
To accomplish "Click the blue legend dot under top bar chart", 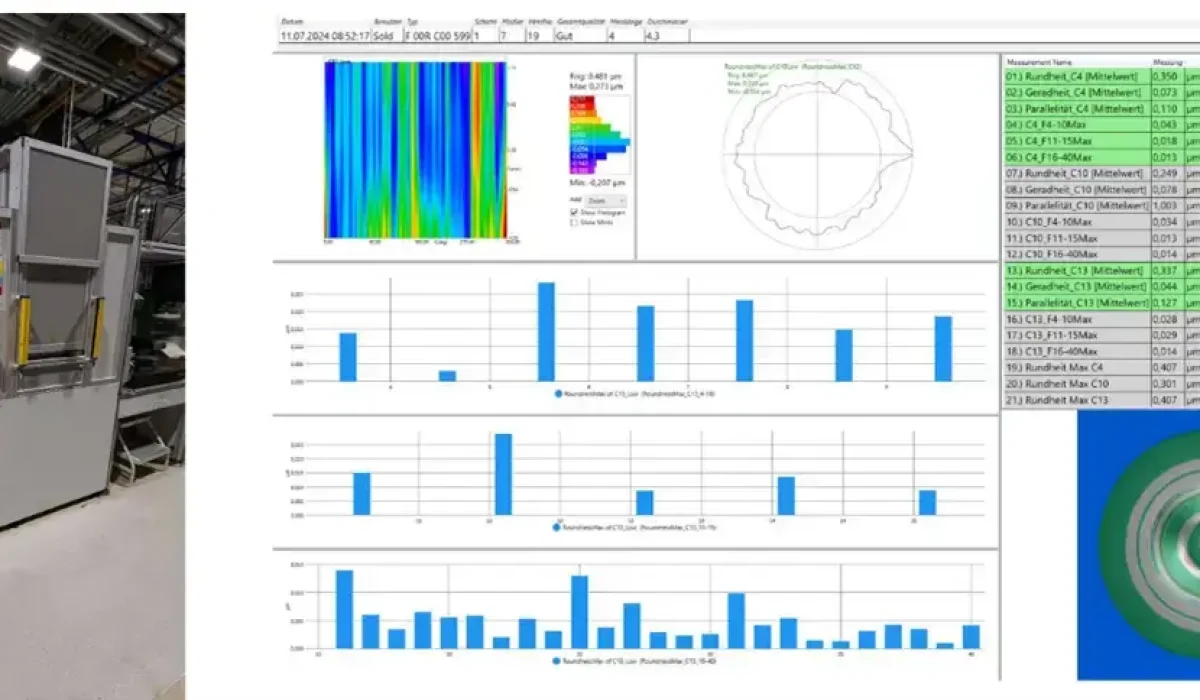I will click(557, 394).
